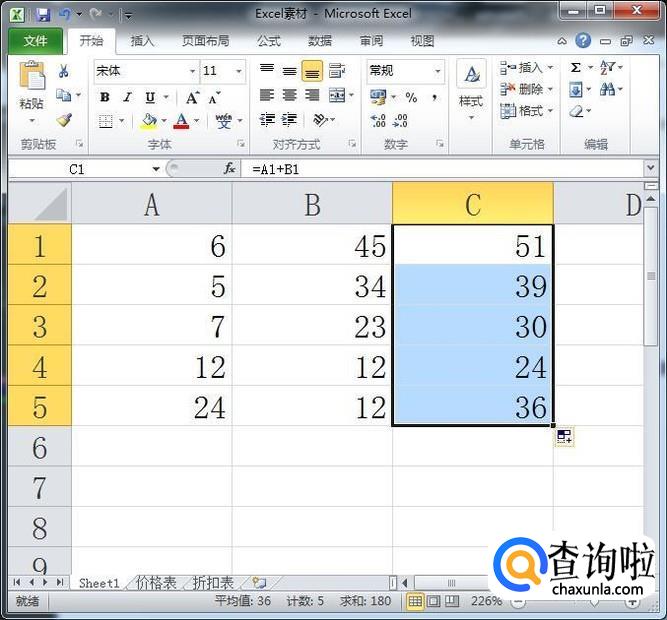Switch to the 插入 ribbon tab
667x620 pixels.
pyautogui.click(x=143, y=41)
